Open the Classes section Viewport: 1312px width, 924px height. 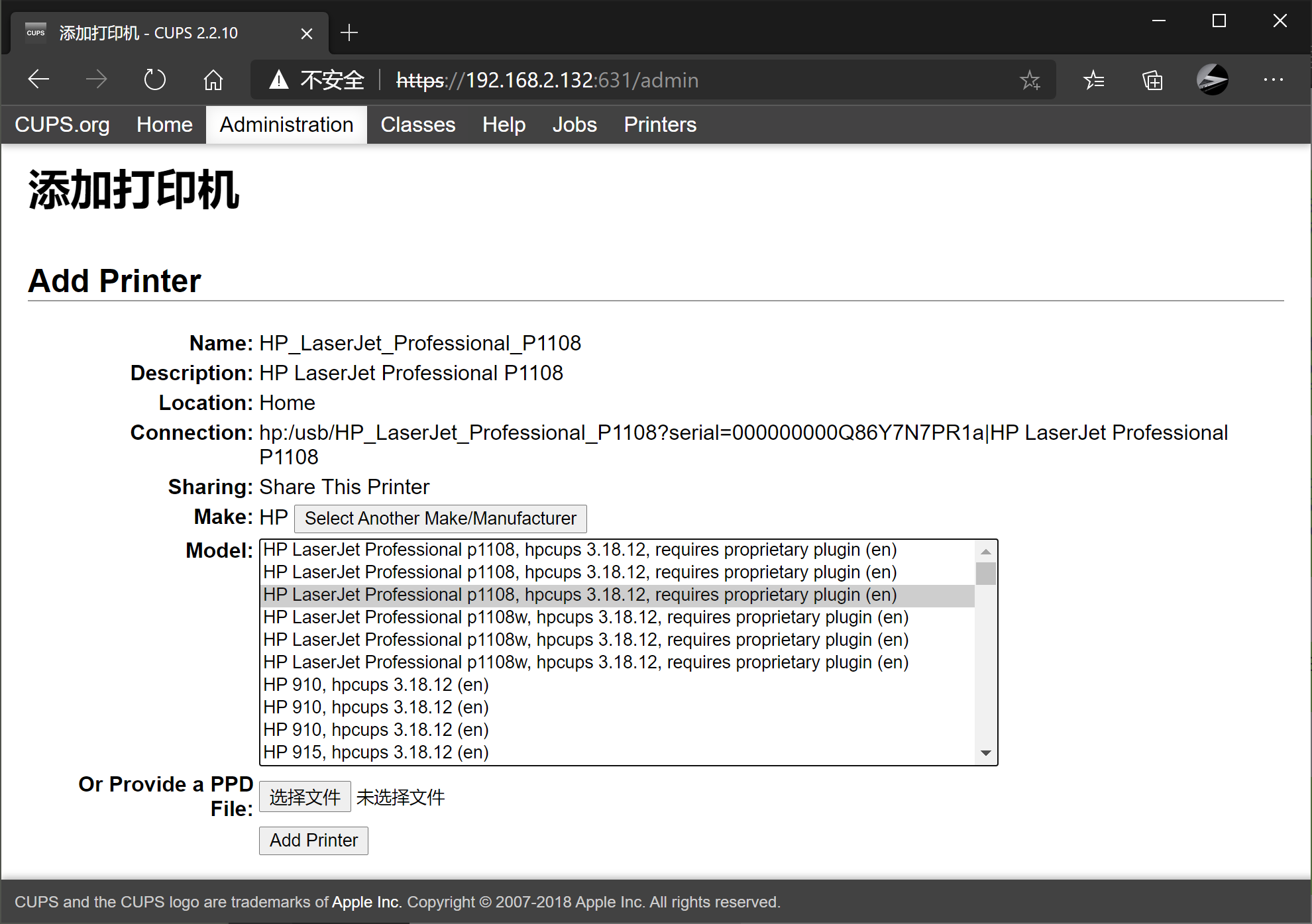(x=418, y=125)
